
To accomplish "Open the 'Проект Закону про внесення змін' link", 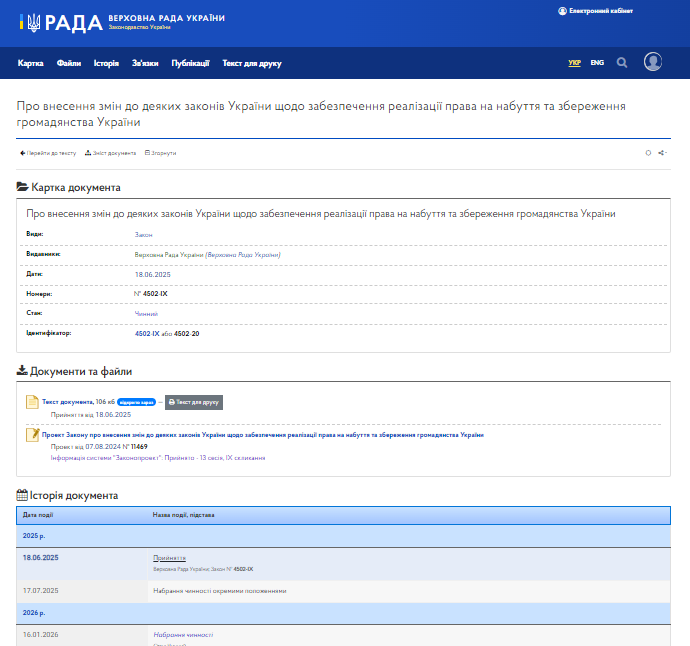I will point(263,435).
